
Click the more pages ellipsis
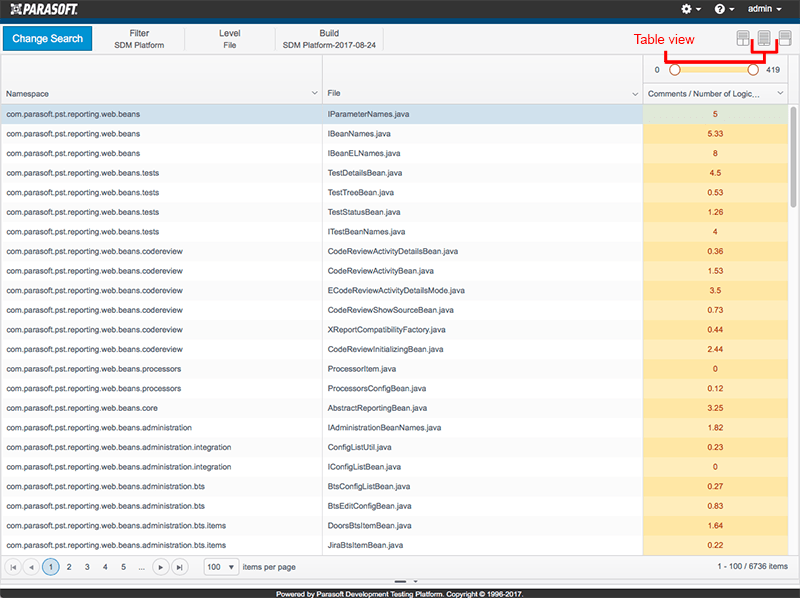click(141, 567)
